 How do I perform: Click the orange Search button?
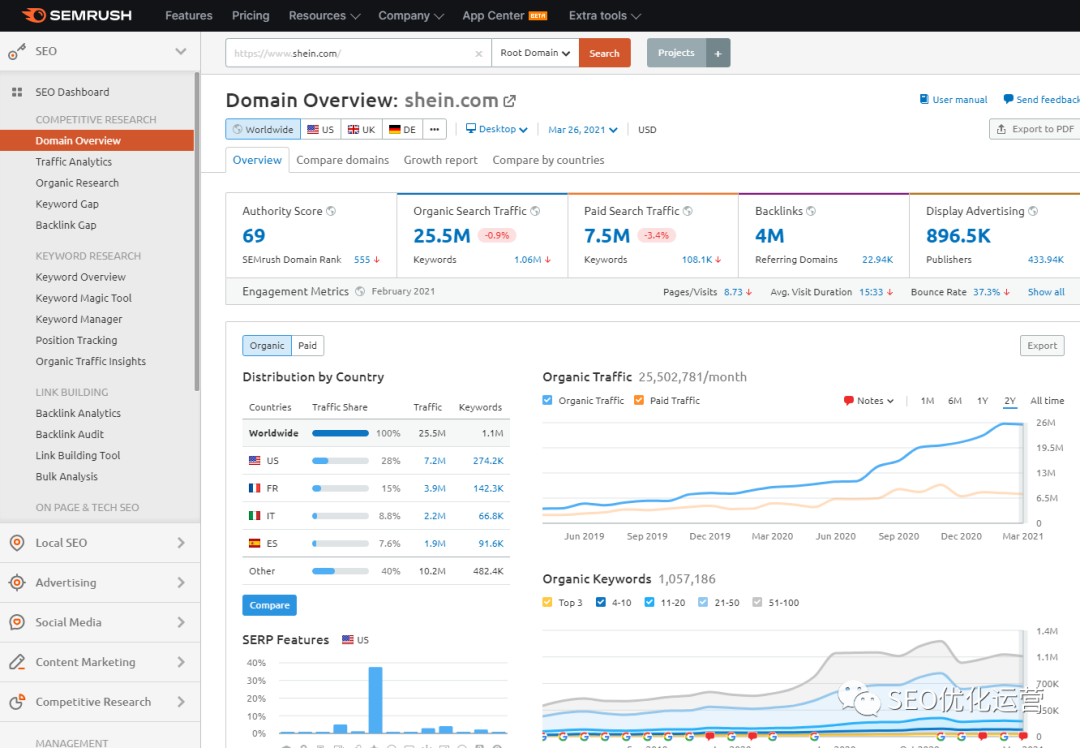tap(604, 53)
